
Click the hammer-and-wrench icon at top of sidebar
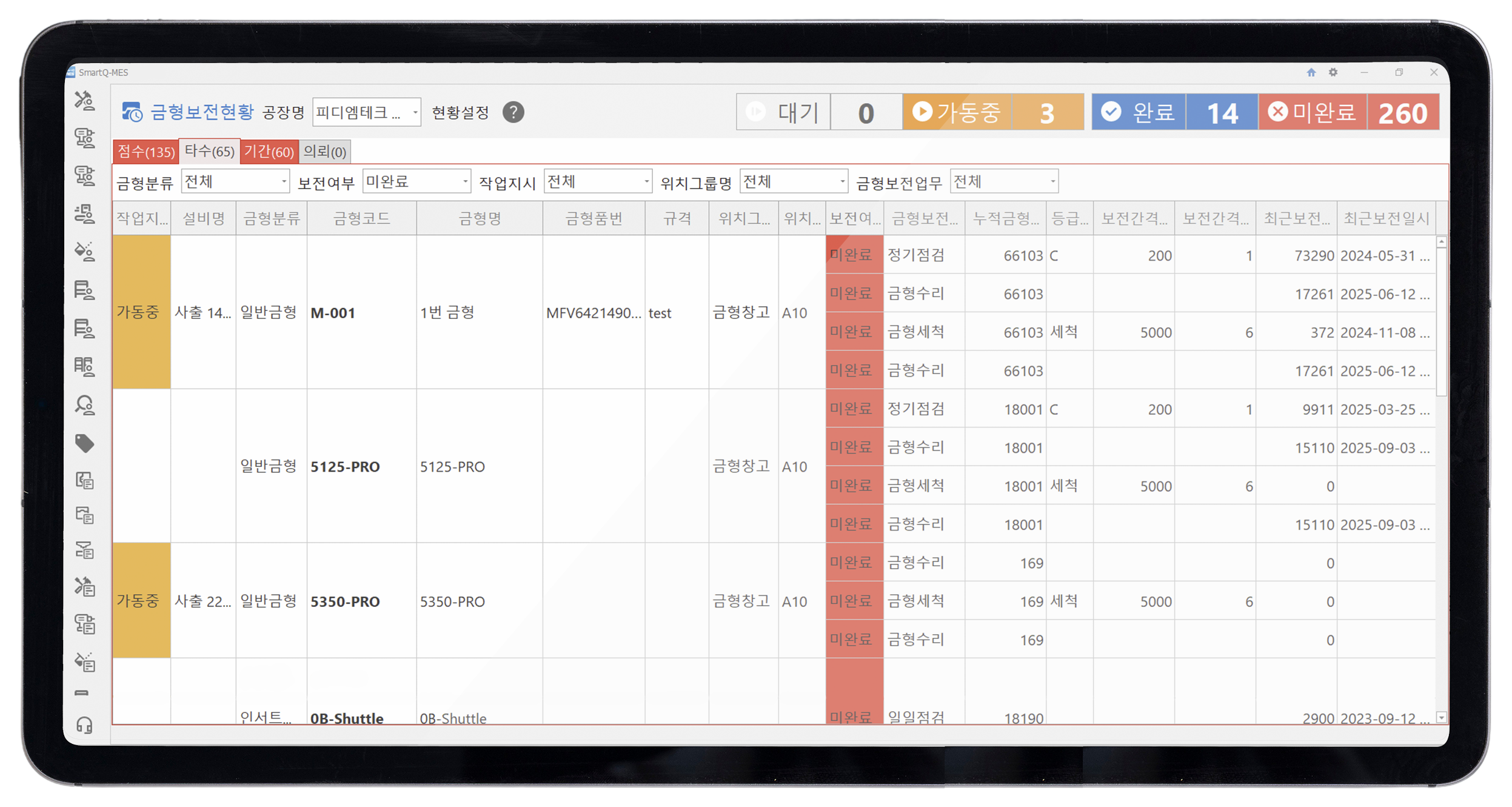click(x=84, y=100)
